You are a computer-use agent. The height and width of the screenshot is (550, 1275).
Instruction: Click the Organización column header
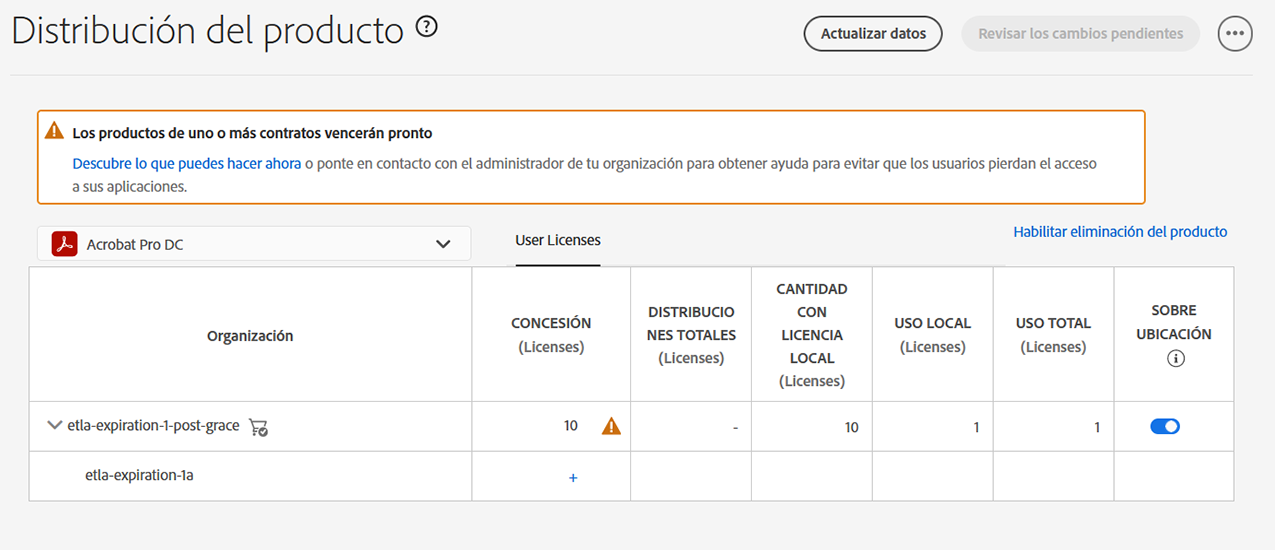click(250, 336)
